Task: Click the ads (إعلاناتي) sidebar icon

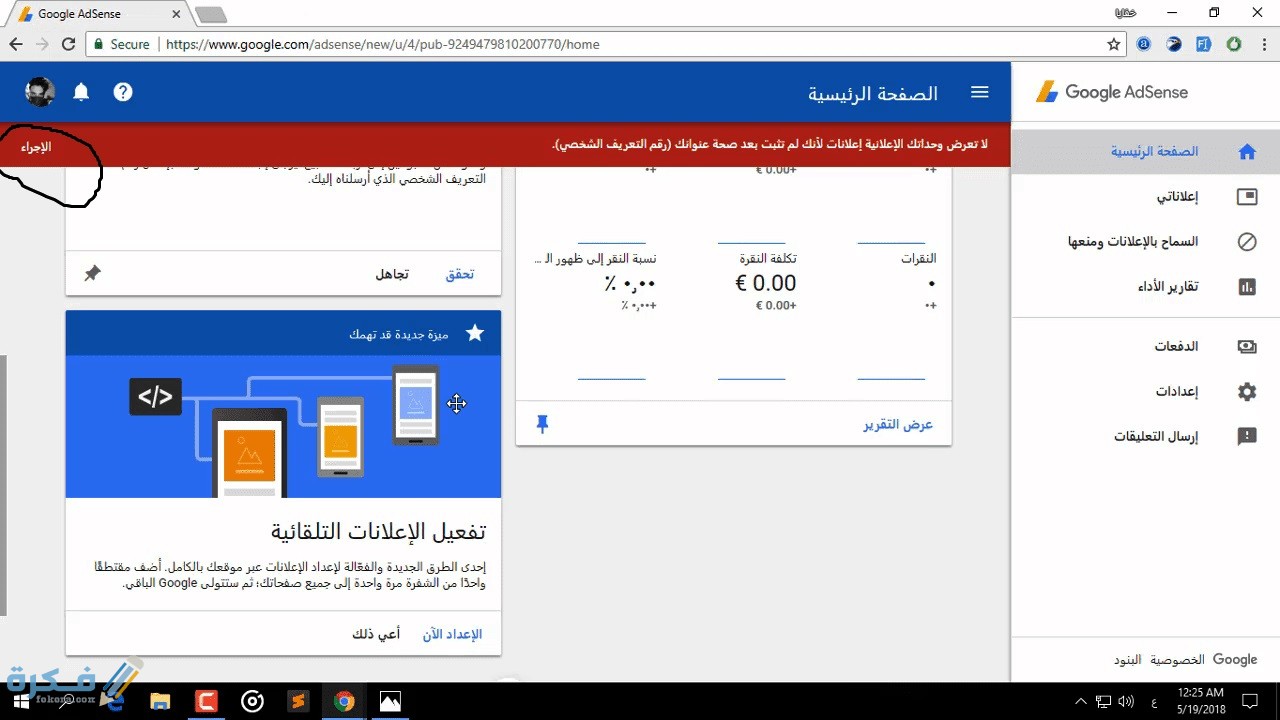Action: (x=1247, y=197)
